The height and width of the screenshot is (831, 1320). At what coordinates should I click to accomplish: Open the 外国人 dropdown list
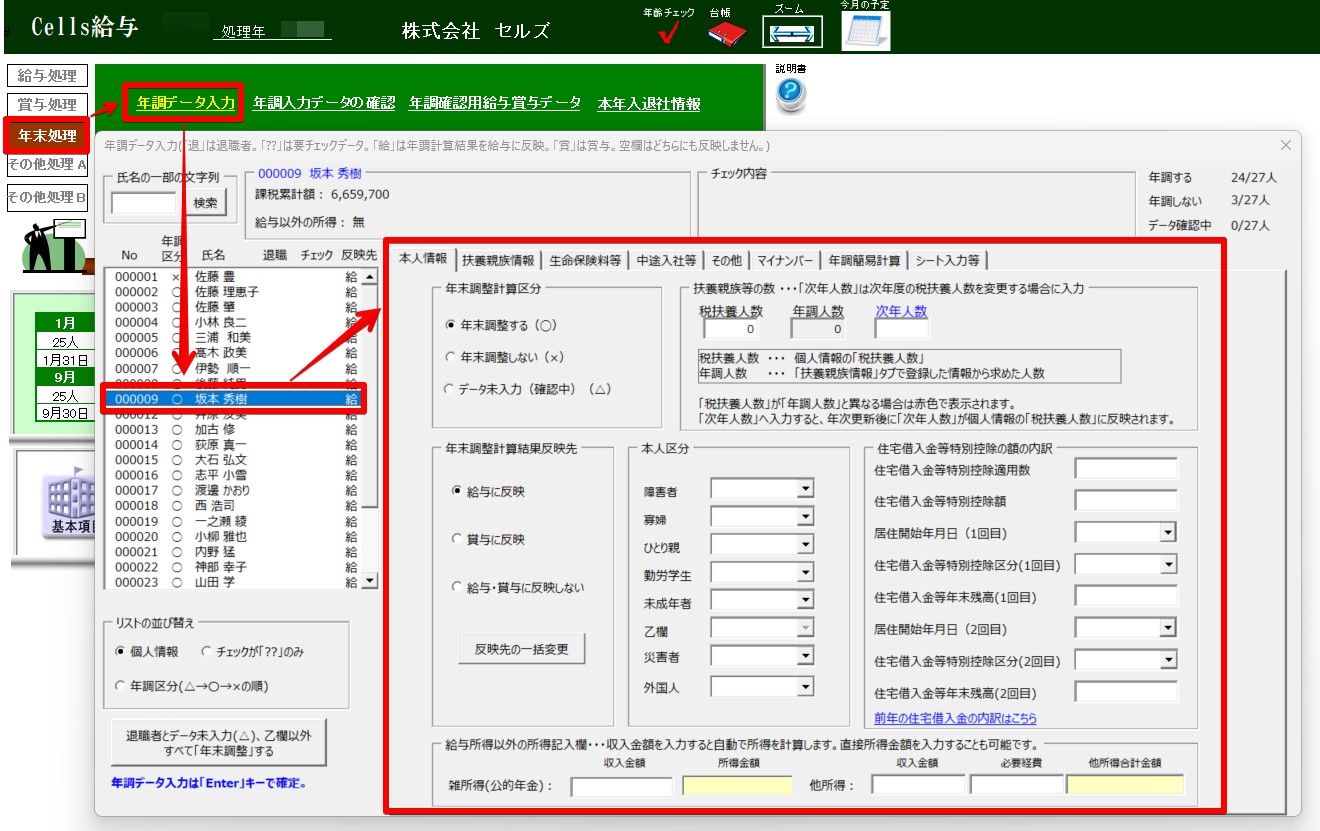pos(805,687)
